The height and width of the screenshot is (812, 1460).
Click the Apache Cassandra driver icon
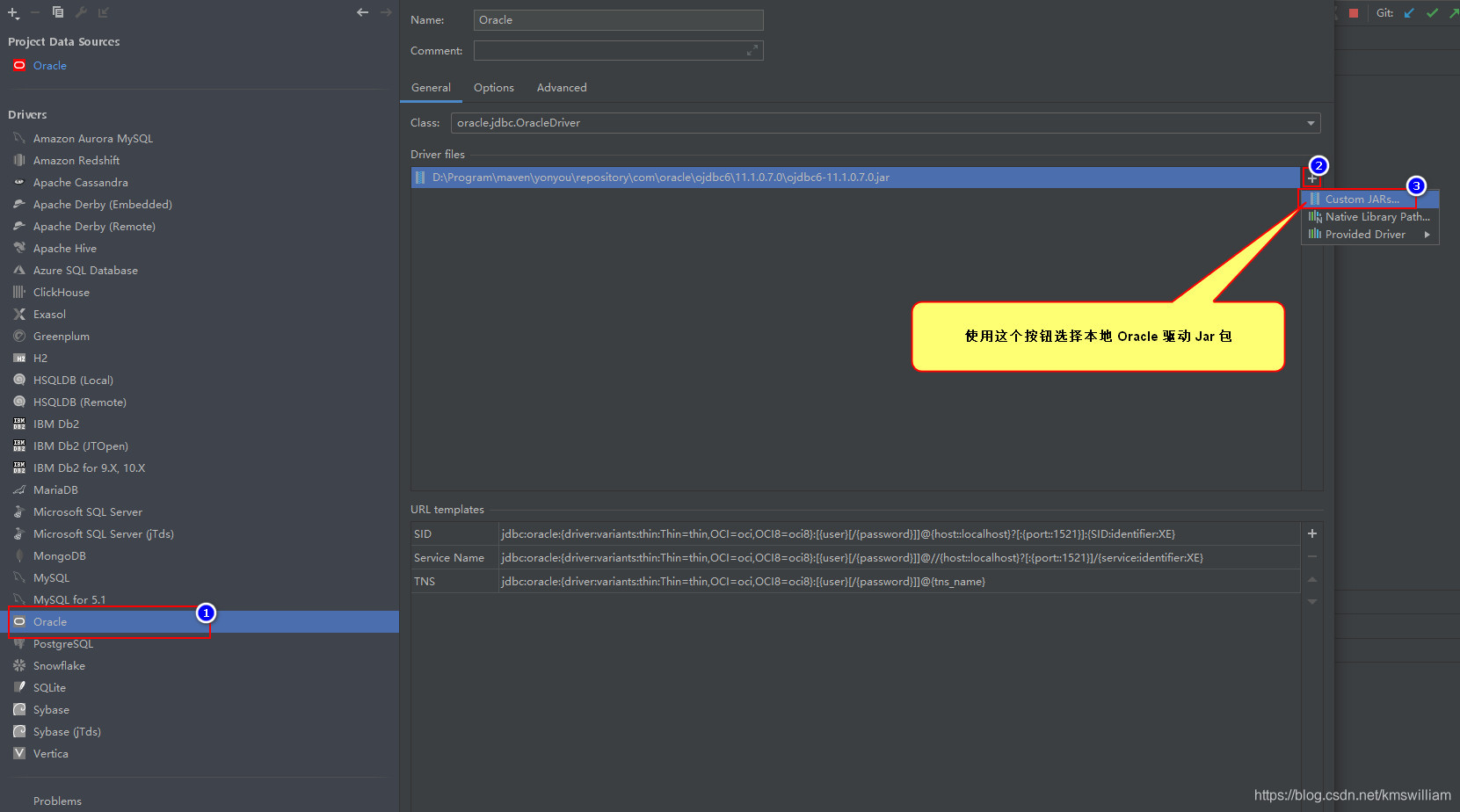pyautogui.click(x=19, y=182)
